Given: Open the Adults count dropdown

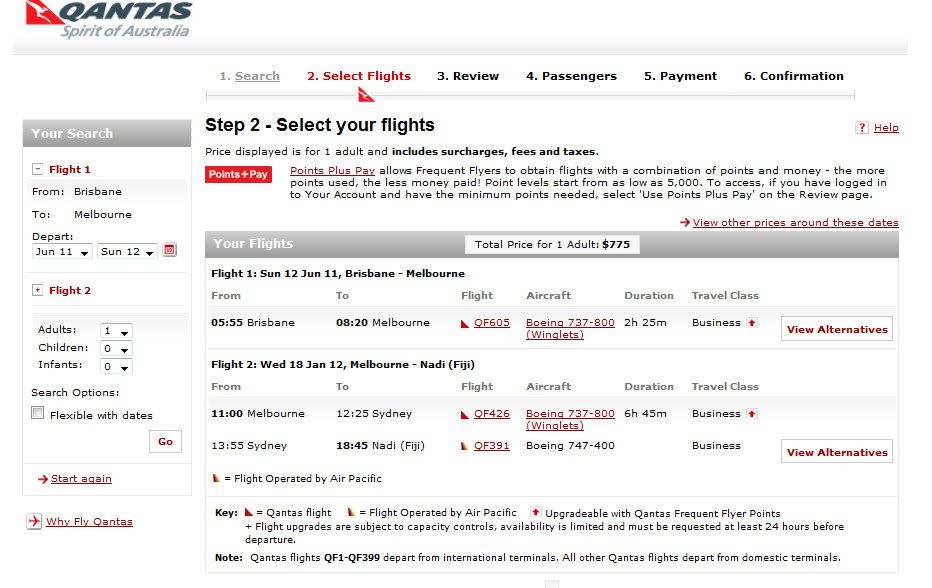Looking at the screenshot, I should (116, 331).
